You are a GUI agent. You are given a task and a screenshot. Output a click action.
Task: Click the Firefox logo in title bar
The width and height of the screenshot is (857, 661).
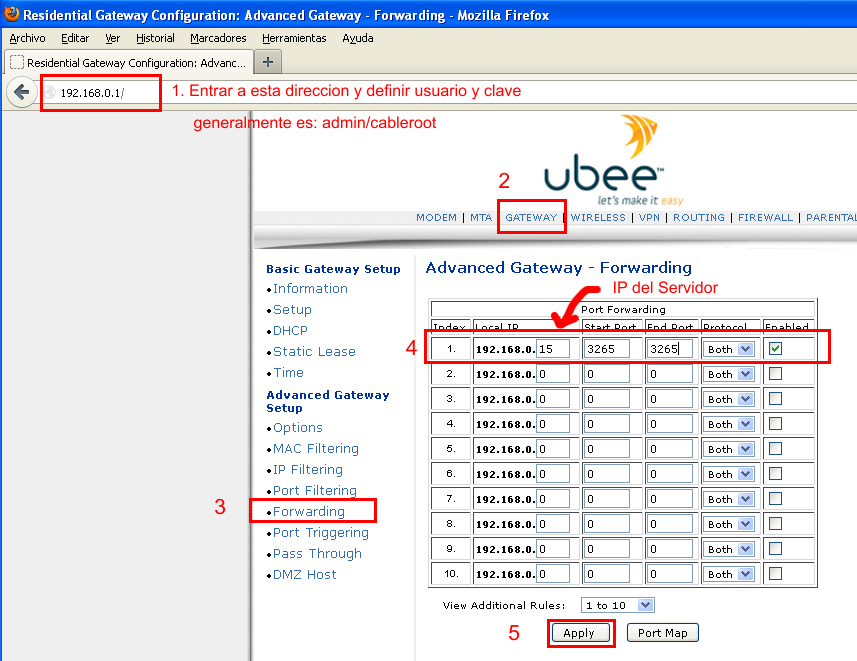point(10,15)
